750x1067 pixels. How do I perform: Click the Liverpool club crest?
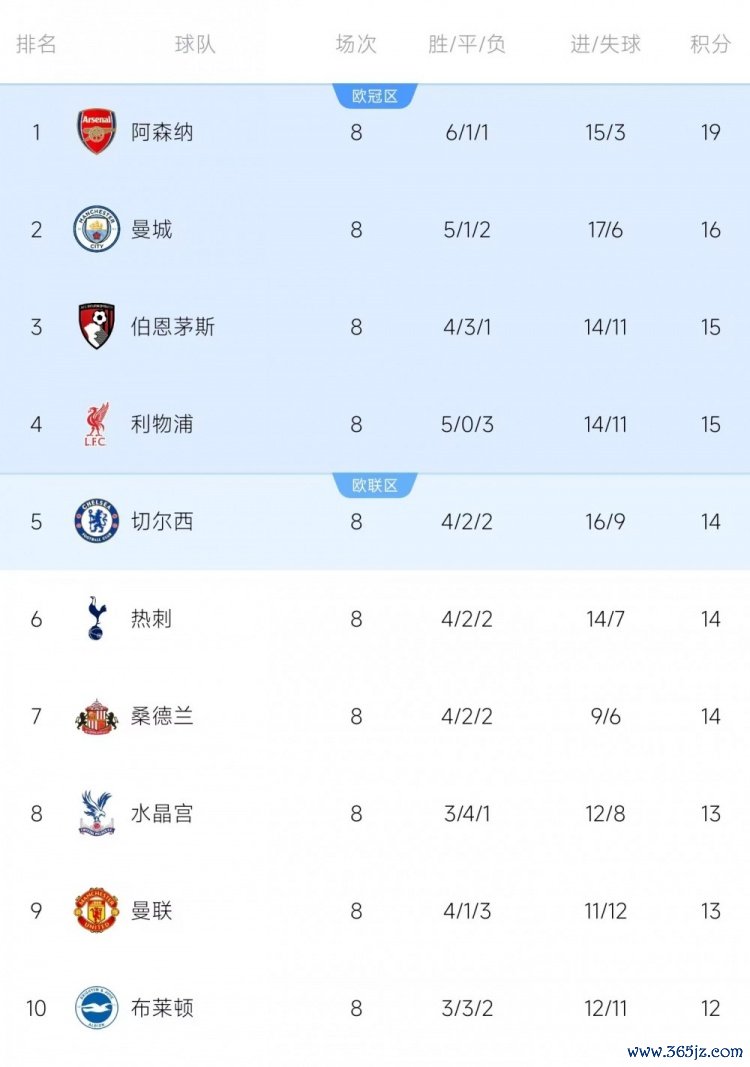97,424
